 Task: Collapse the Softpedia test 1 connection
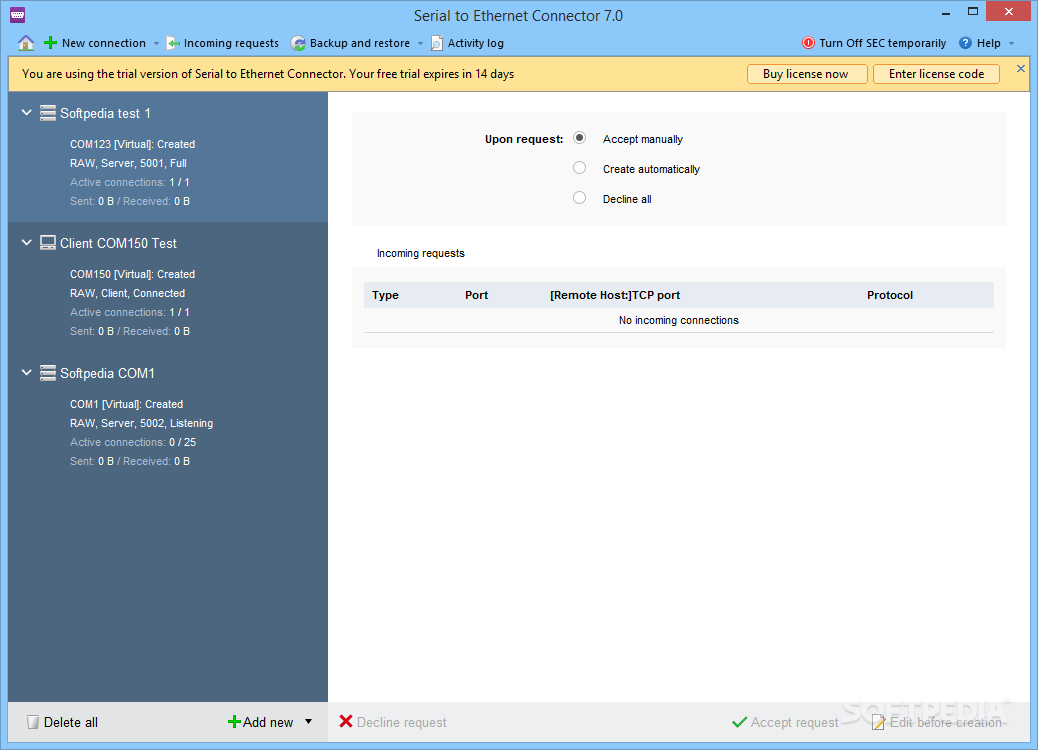[x=26, y=113]
